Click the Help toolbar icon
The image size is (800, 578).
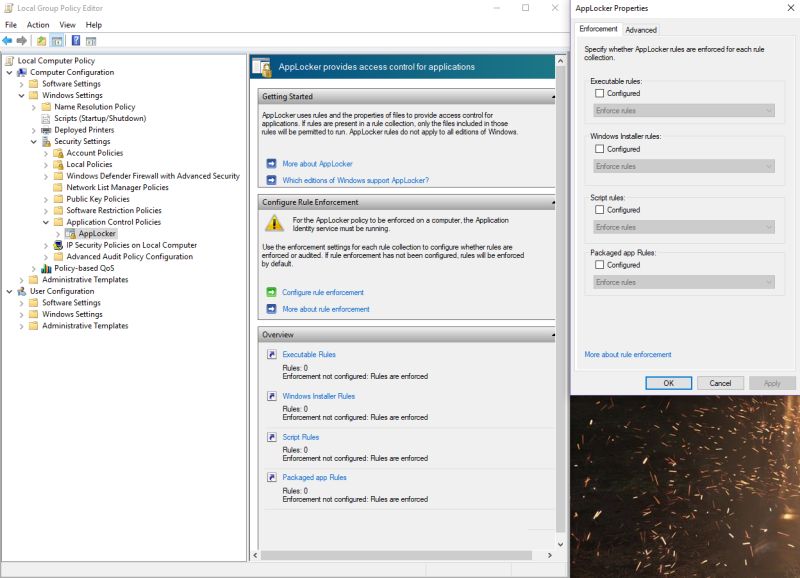click(x=76, y=41)
